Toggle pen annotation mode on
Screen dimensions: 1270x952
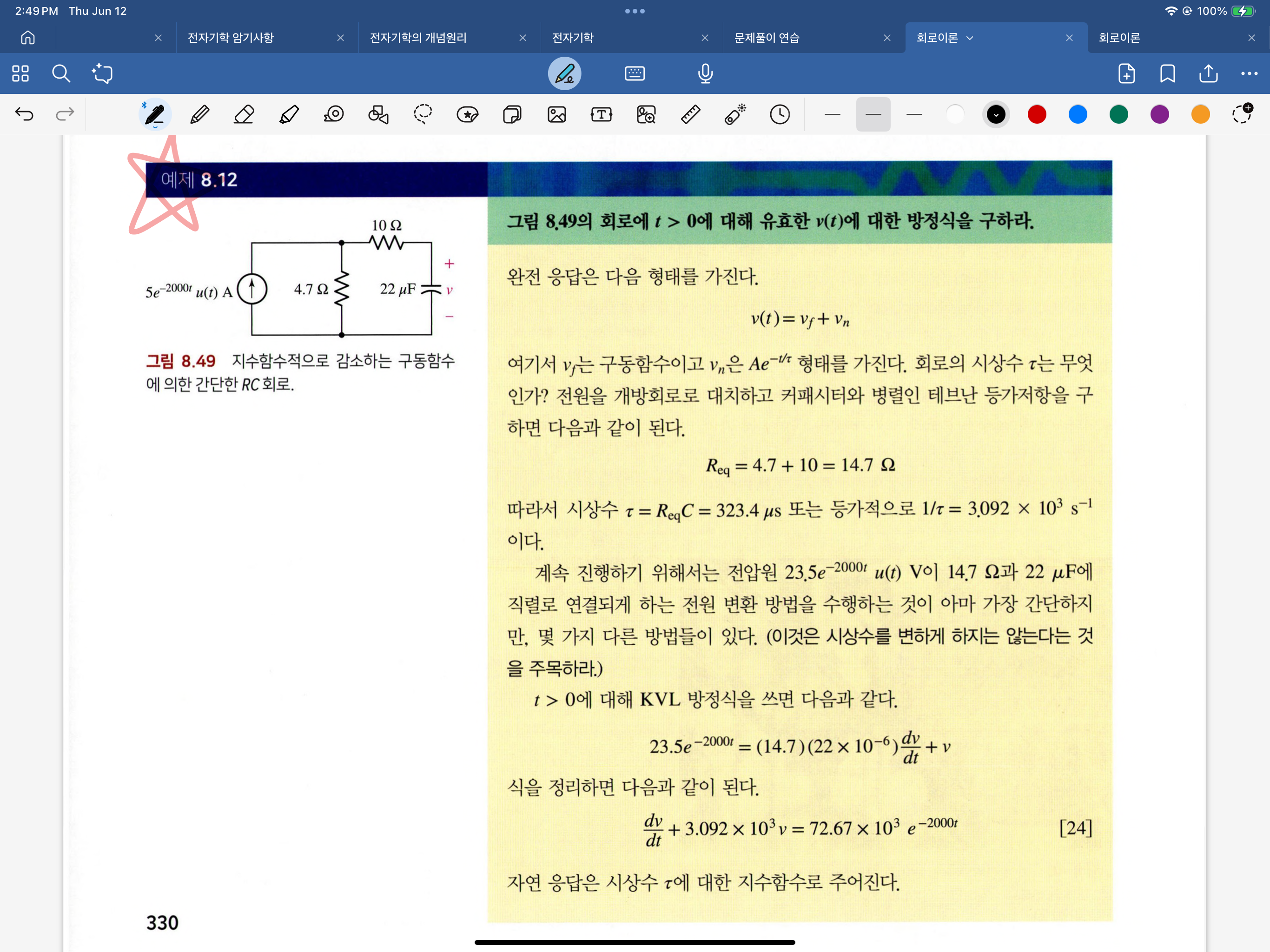pyautogui.click(x=564, y=73)
